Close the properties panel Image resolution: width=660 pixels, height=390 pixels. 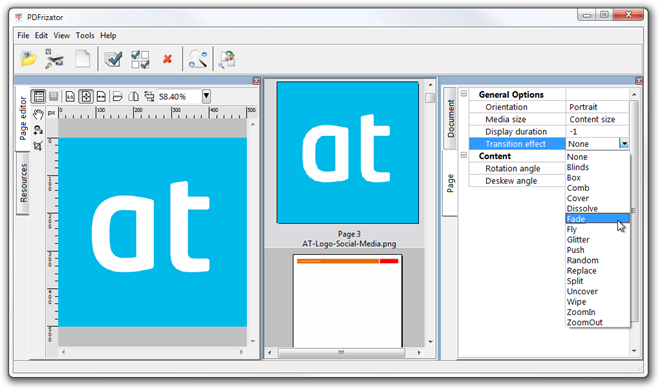point(639,81)
